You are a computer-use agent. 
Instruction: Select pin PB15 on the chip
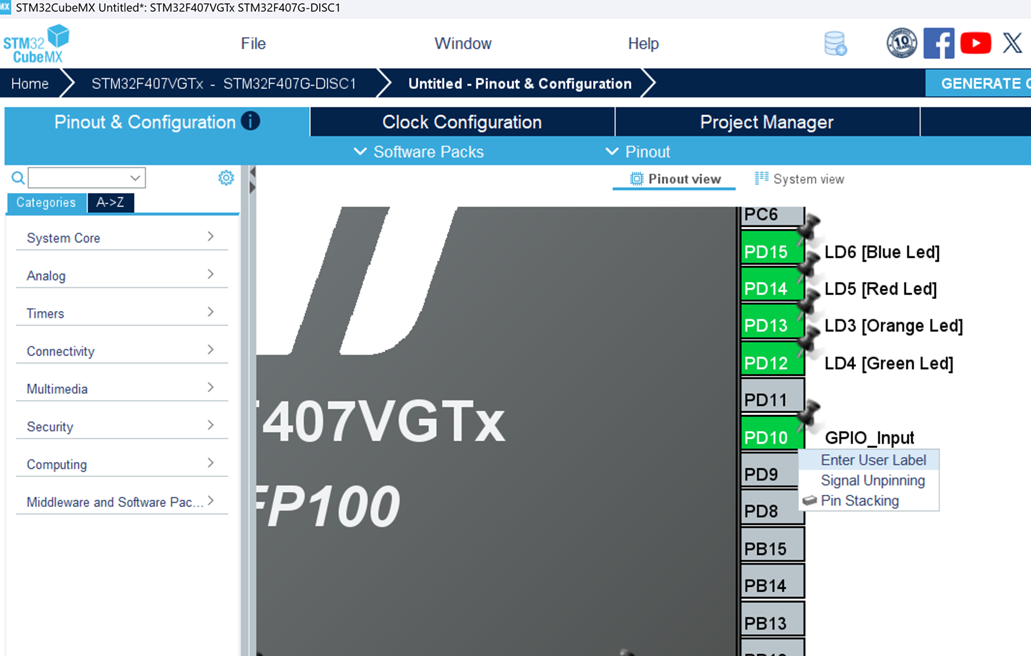[772, 544]
